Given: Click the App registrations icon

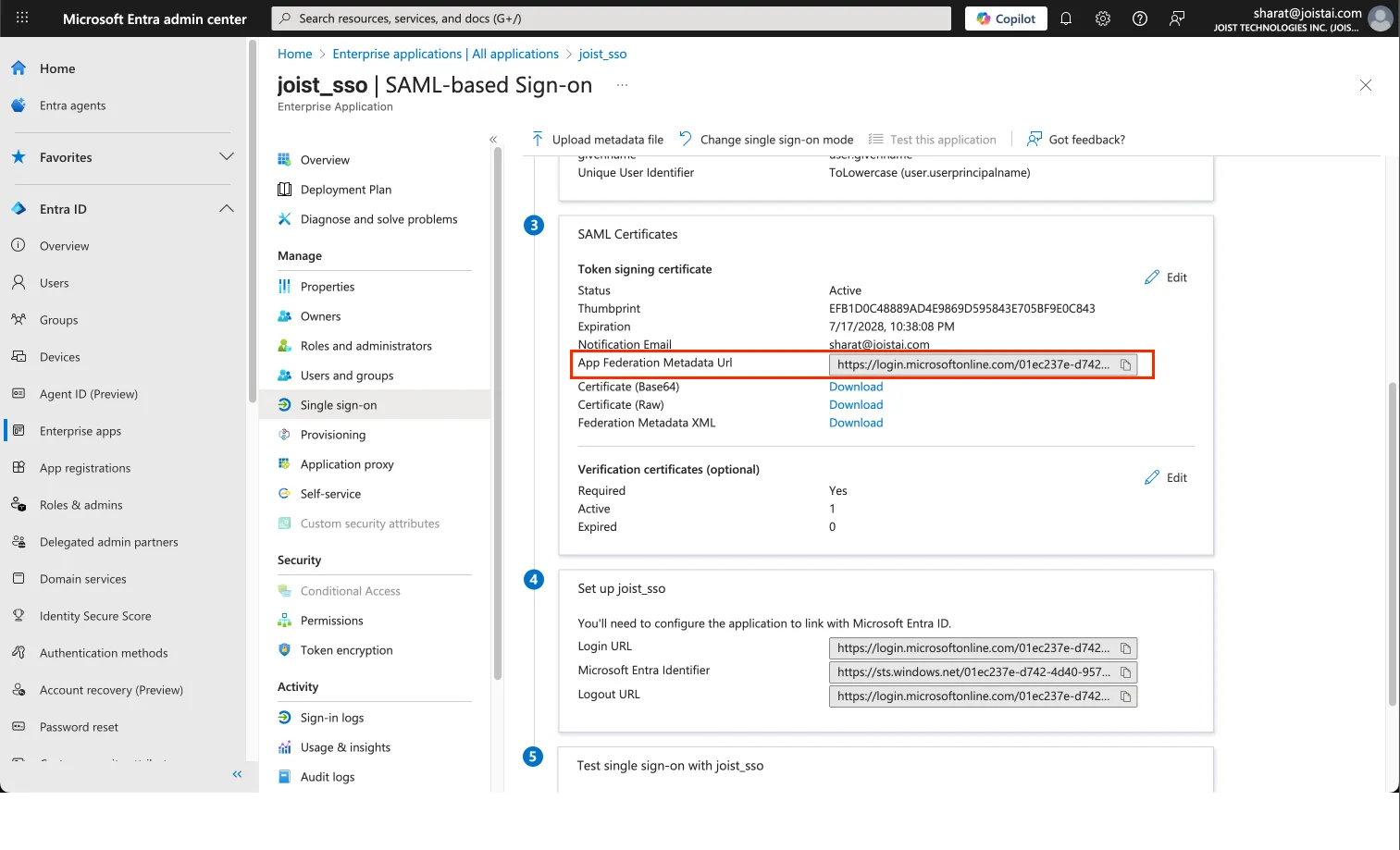Looking at the screenshot, I should 19,468.
